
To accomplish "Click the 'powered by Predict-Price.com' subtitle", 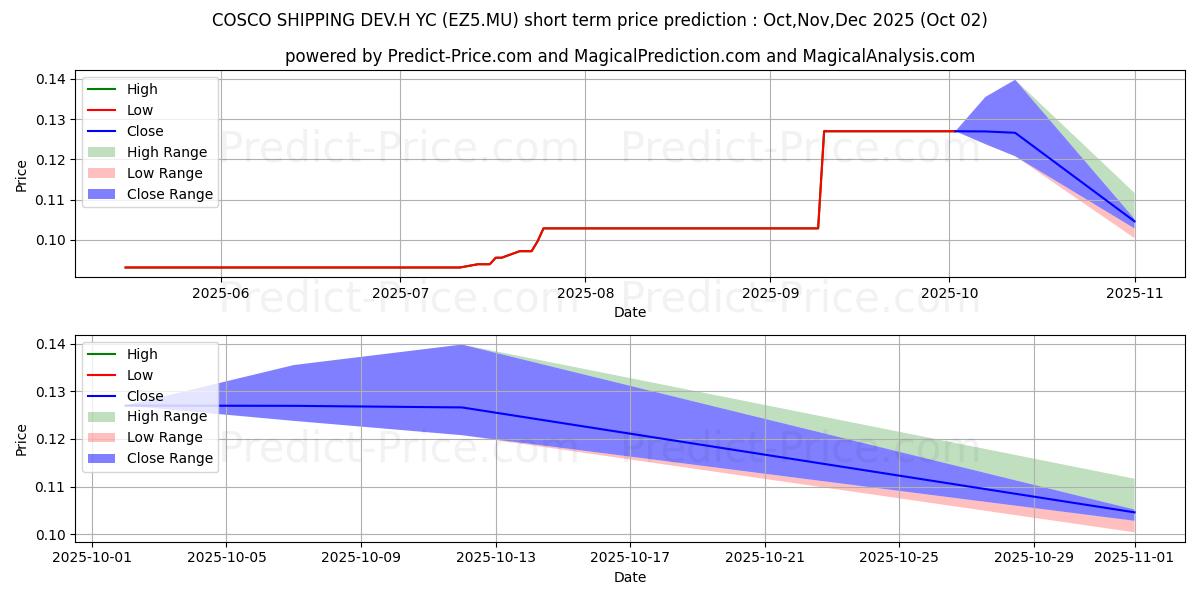I will point(630,56).
